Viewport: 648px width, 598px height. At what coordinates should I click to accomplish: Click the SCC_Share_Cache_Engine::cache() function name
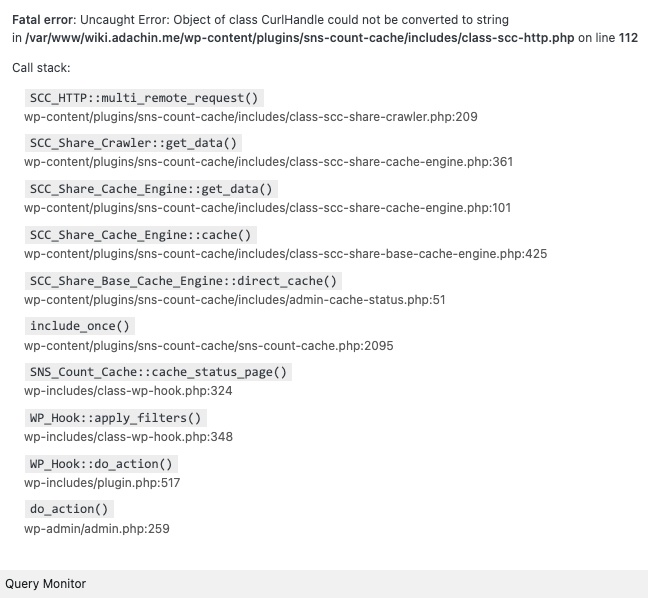(141, 235)
